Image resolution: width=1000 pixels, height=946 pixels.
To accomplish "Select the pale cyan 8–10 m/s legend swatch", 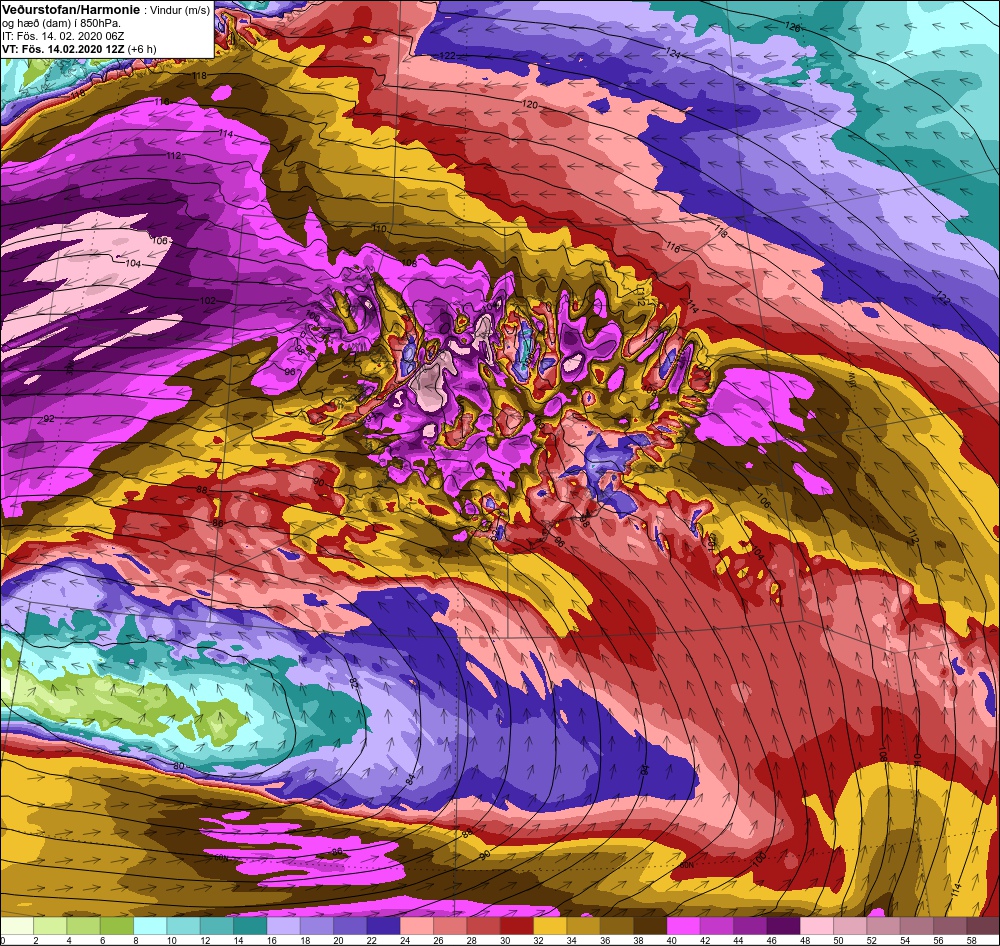I will point(150,925).
